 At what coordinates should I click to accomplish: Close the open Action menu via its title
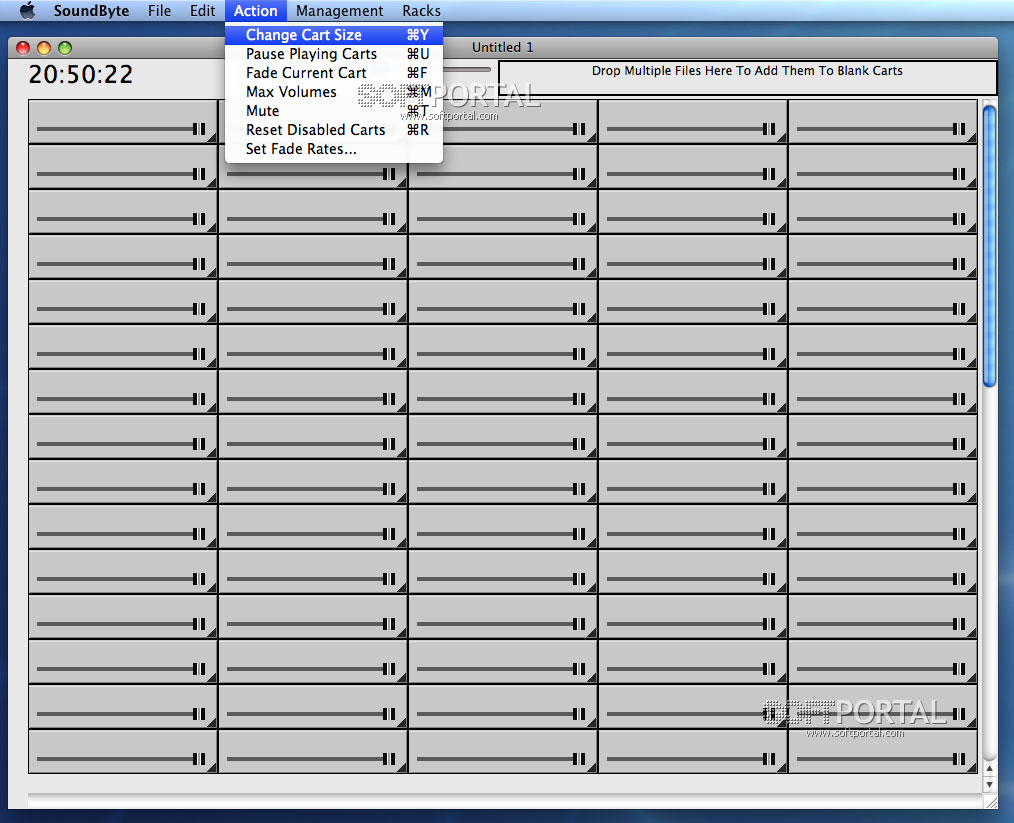(255, 11)
